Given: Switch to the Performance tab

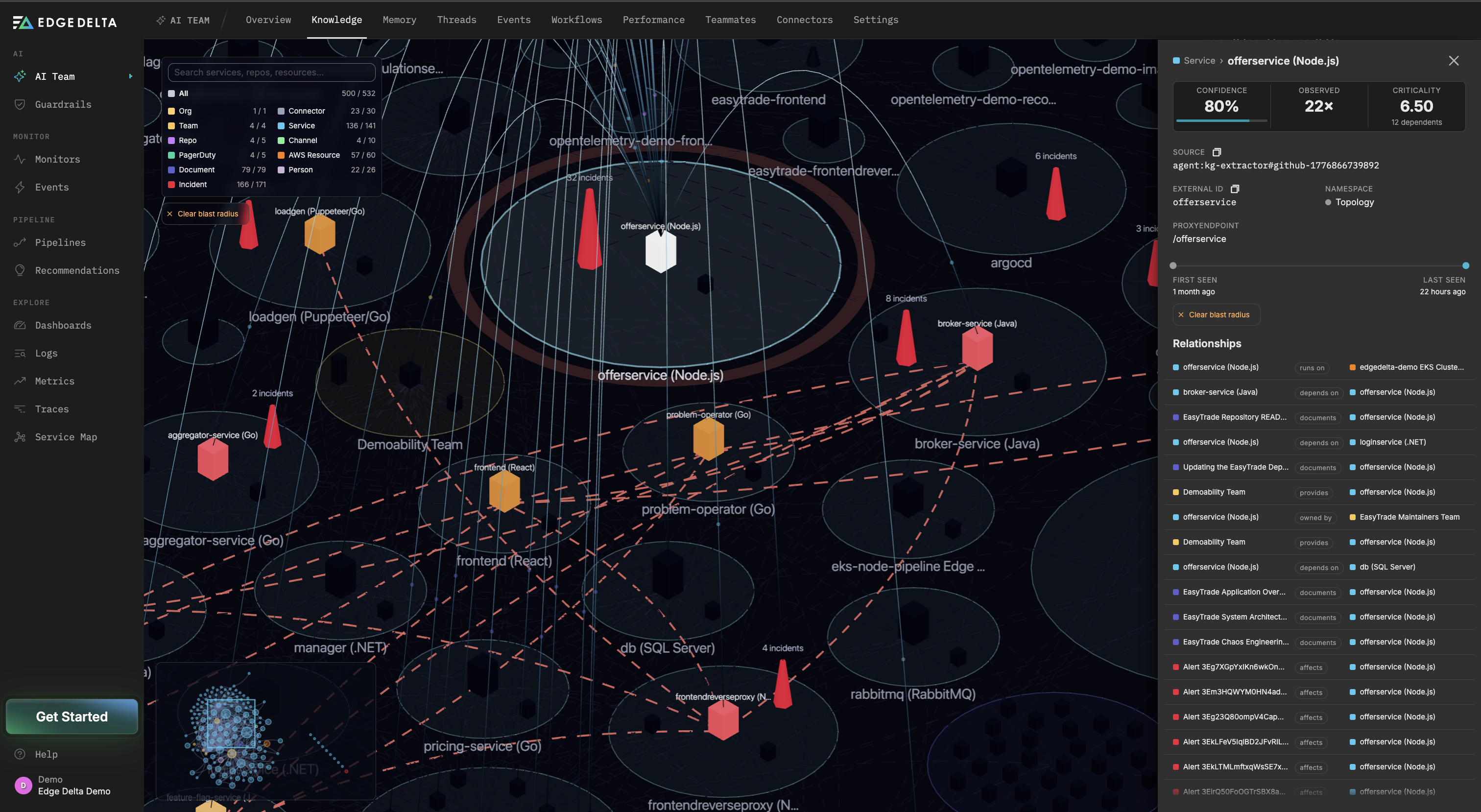Looking at the screenshot, I should 654,20.
